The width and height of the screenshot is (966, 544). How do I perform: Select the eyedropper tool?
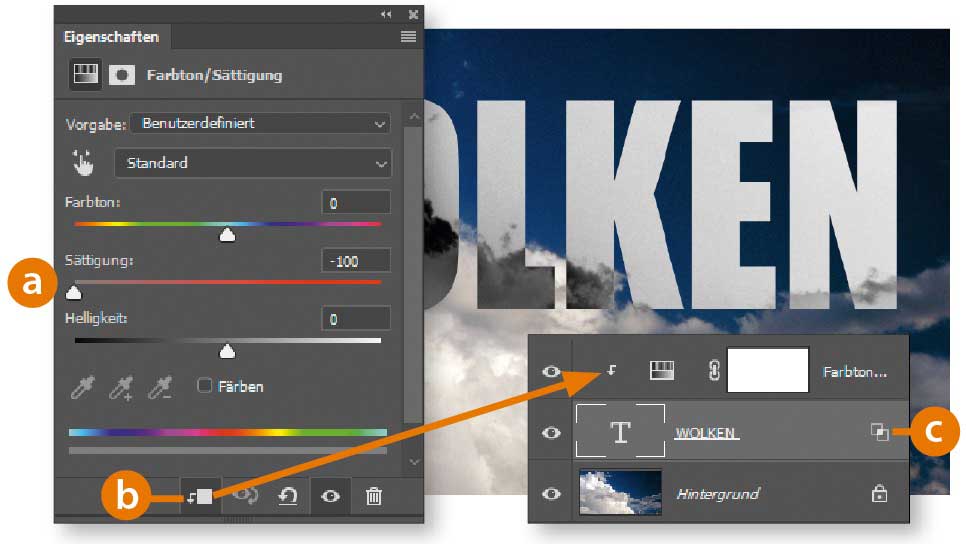coord(83,388)
